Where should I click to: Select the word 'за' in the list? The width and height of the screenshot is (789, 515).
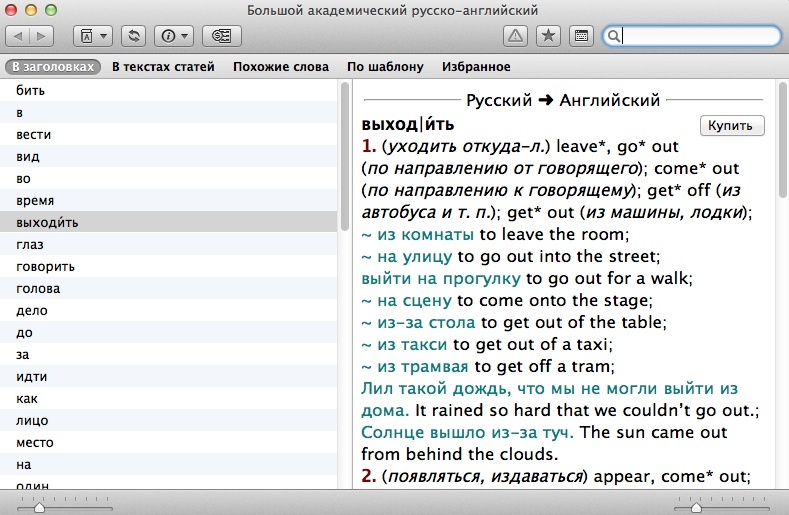click(169, 354)
